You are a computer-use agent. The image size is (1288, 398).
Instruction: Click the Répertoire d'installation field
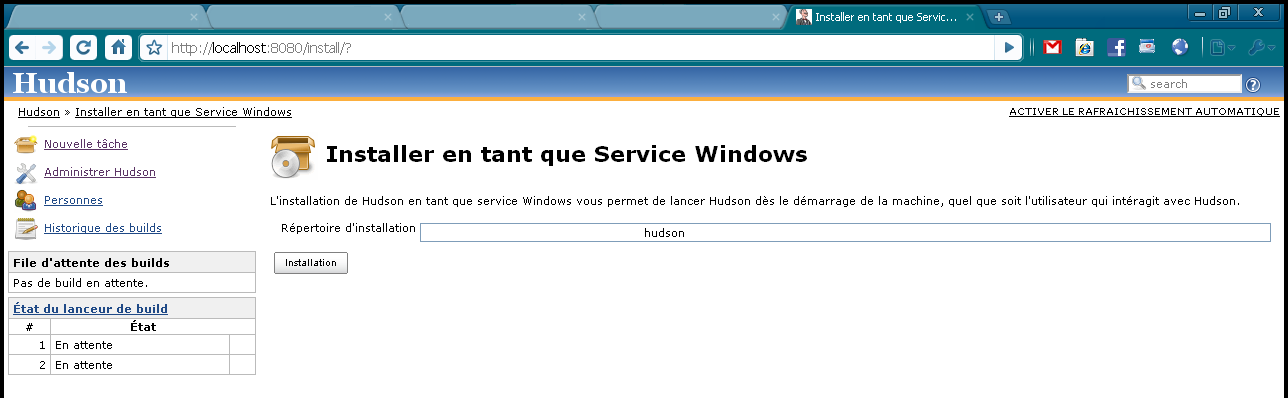[845, 232]
